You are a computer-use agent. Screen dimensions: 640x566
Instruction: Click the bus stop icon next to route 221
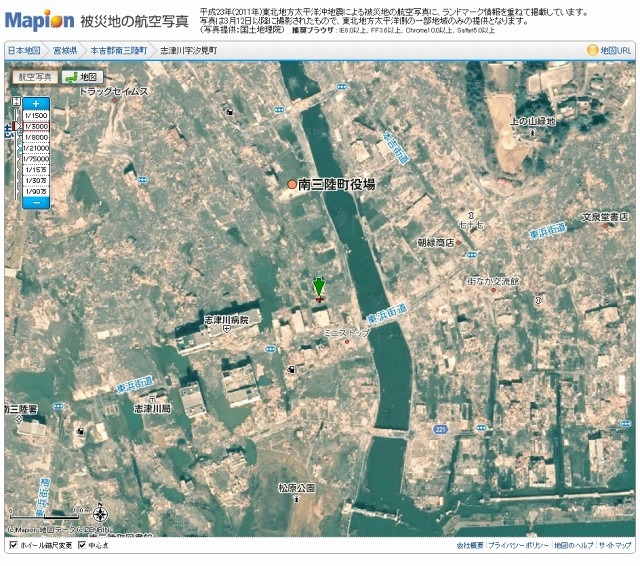click(x=482, y=428)
